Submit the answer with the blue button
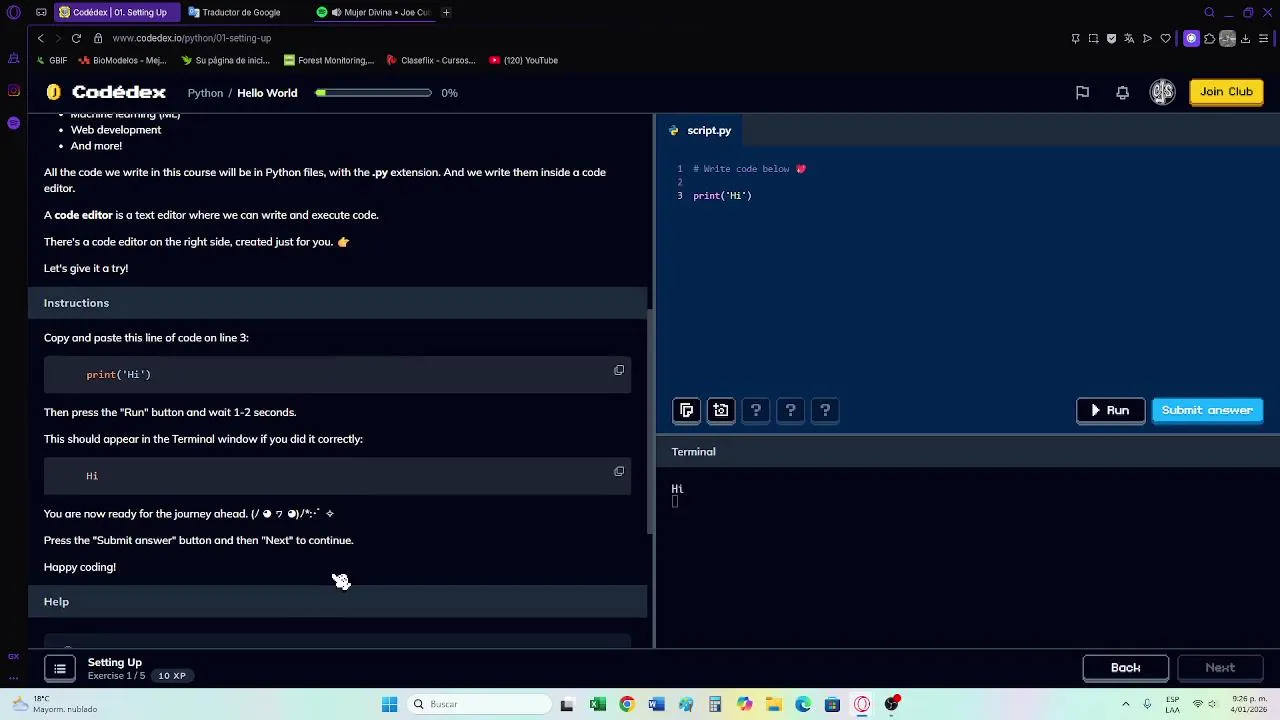The width and height of the screenshot is (1280, 720). point(1207,411)
